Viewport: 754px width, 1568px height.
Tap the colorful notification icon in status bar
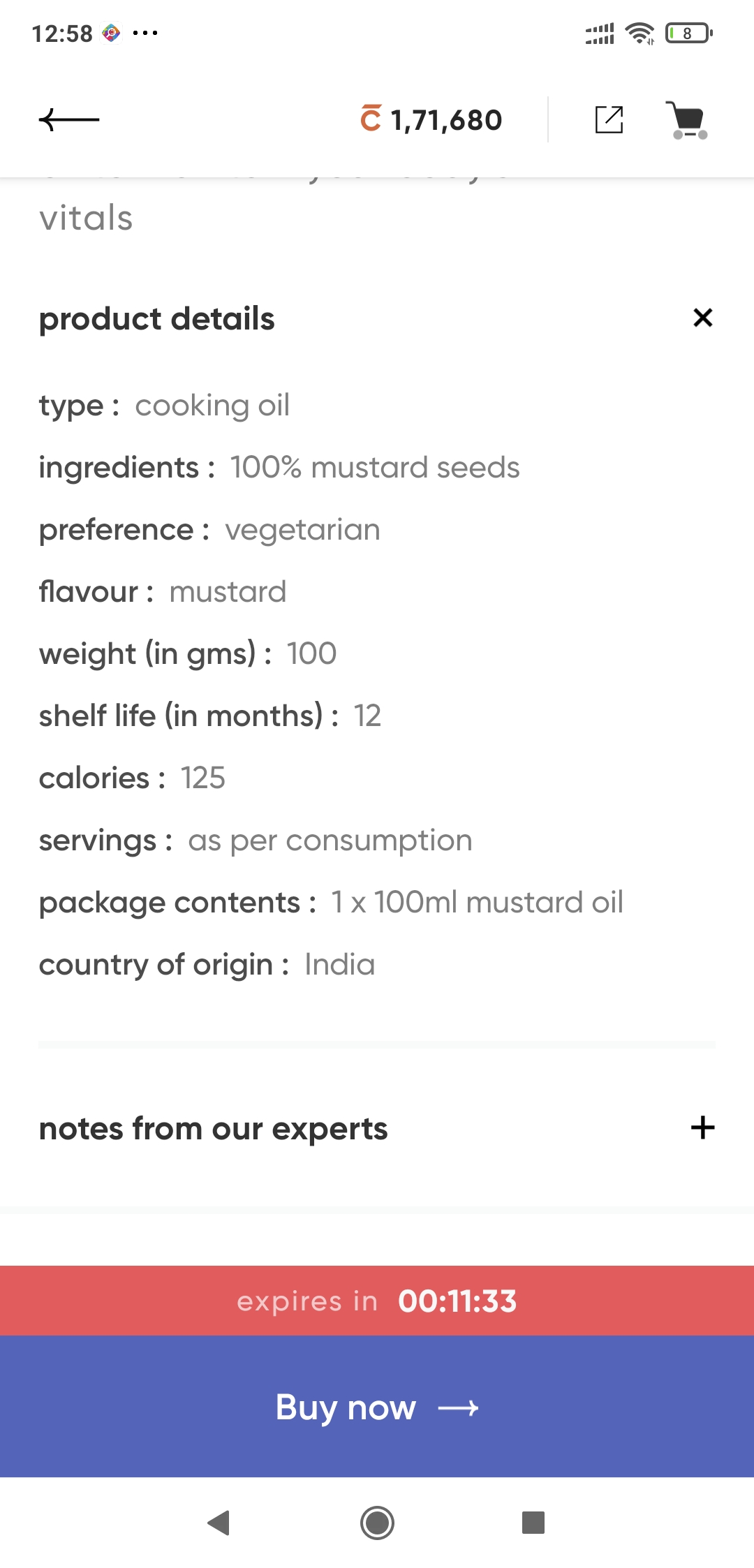click(111, 33)
